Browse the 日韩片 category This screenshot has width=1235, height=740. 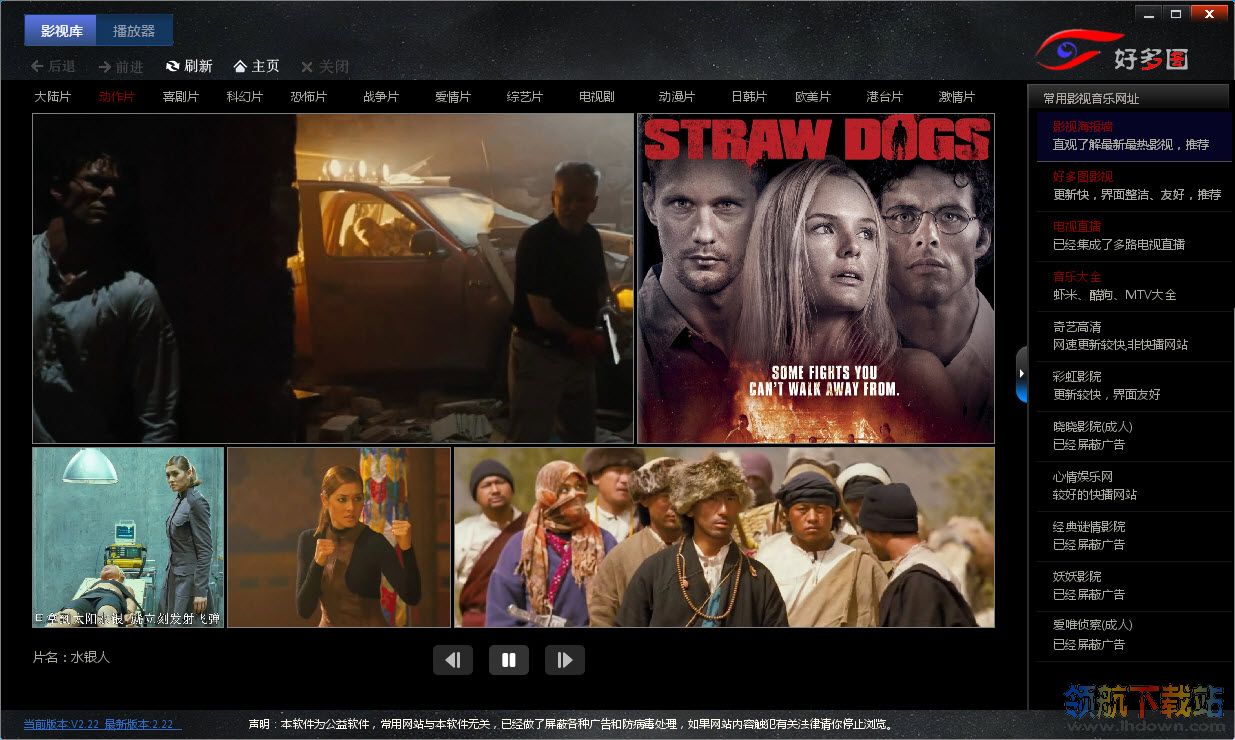pyautogui.click(x=749, y=97)
